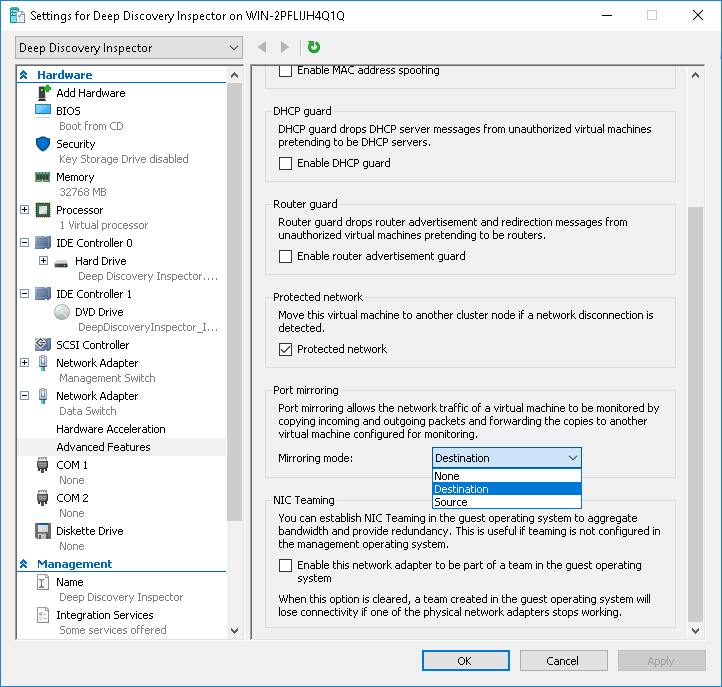
Task: Click the DVD Drive disc icon
Action: [62, 312]
